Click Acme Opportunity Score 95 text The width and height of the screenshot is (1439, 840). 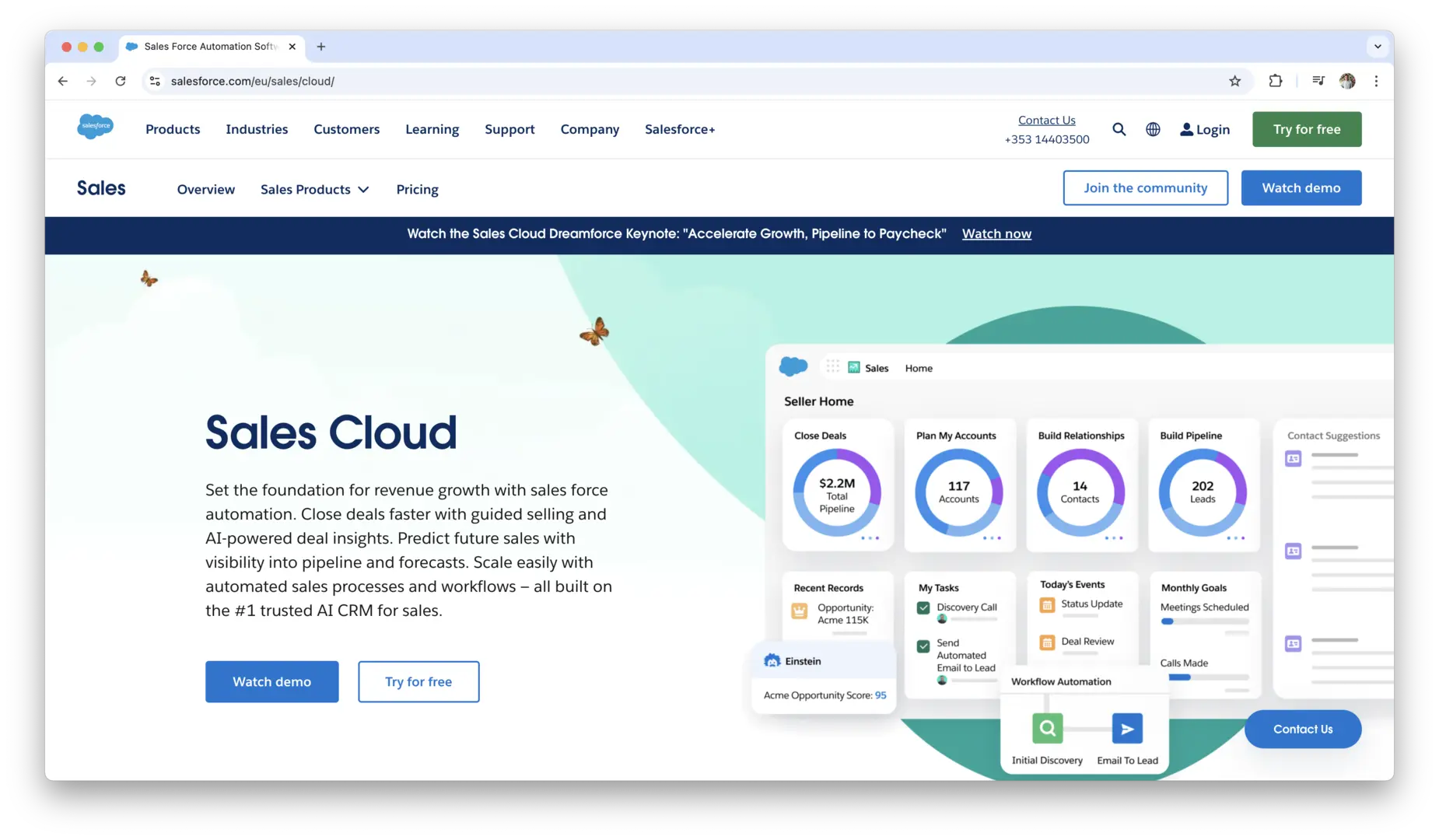point(825,695)
